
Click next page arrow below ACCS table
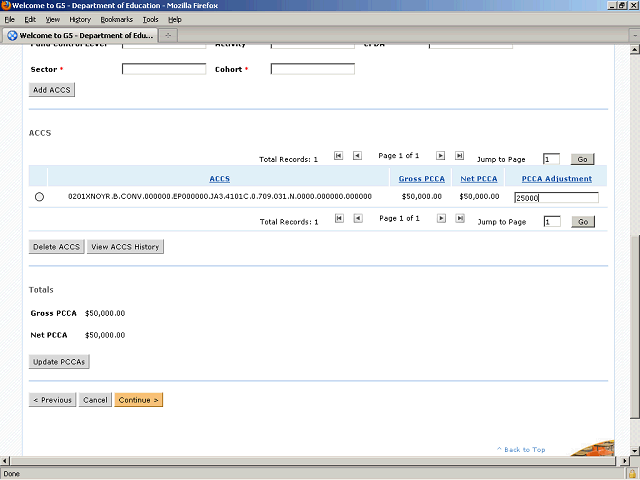tap(440, 219)
